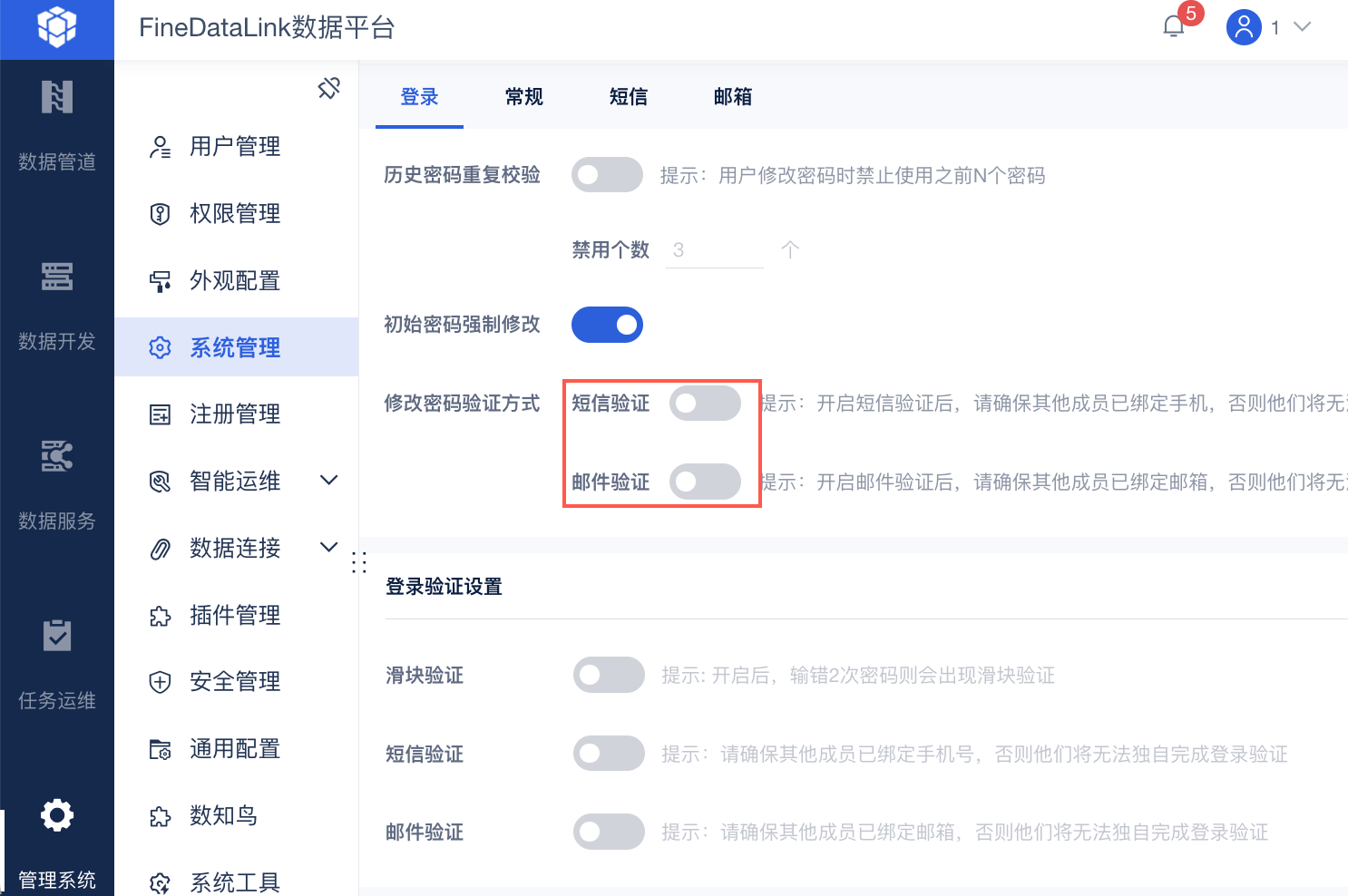Open the 数据服务 module icon
Viewport: 1348px width, 896px height.
[56, 456]
